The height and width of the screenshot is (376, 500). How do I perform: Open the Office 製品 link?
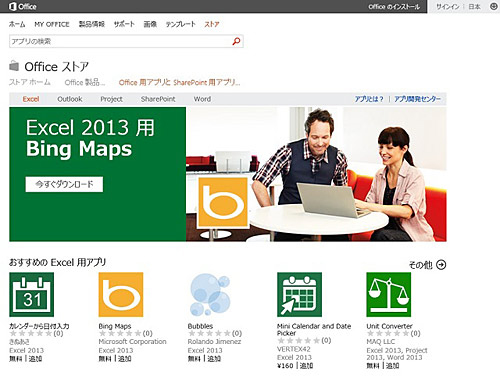pyautogui.click(x=85, y=82)
